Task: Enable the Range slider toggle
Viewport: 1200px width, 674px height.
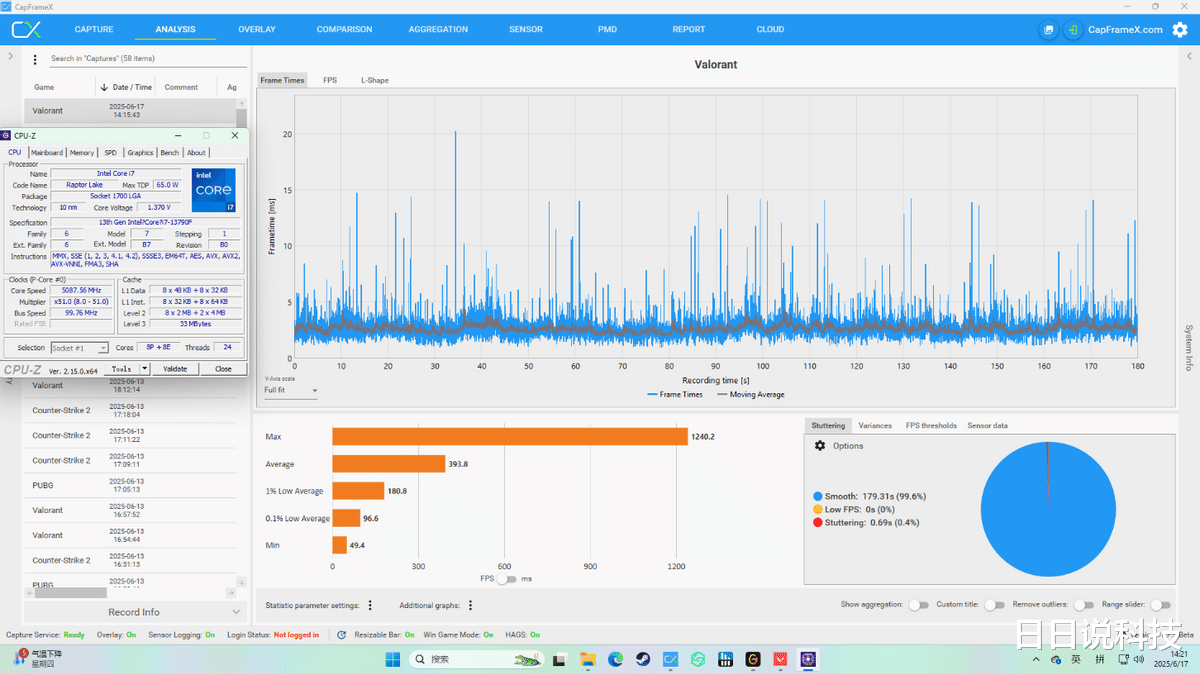Action: click(1159, 605)
